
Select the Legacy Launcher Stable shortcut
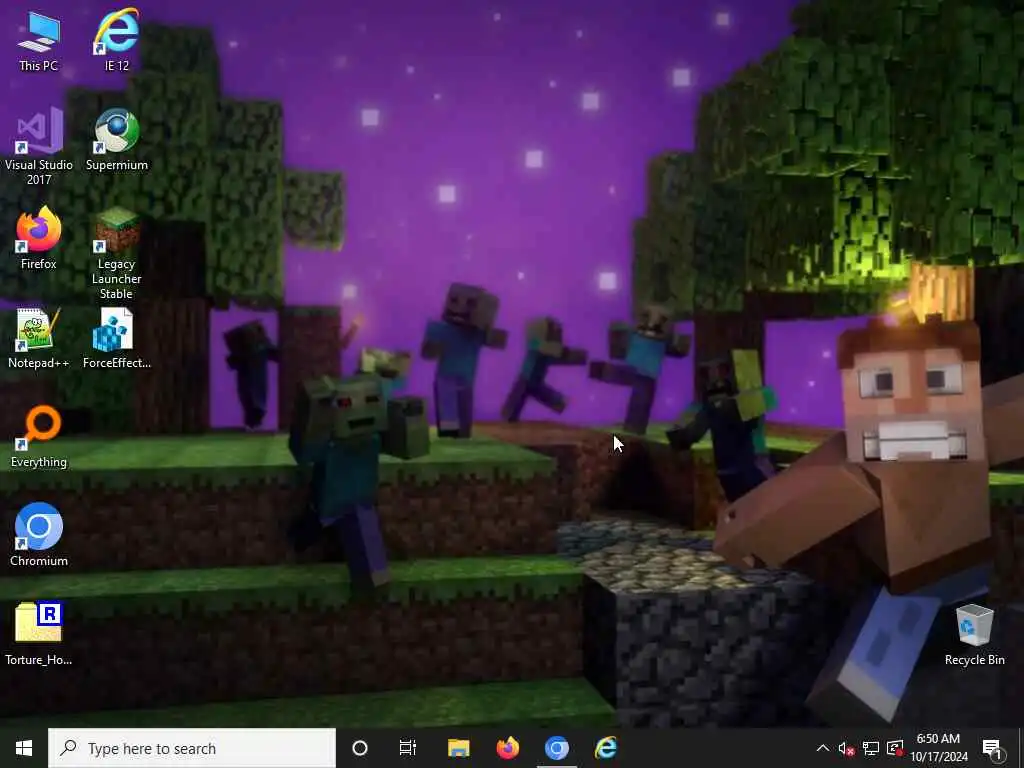[x=116, y=253]
